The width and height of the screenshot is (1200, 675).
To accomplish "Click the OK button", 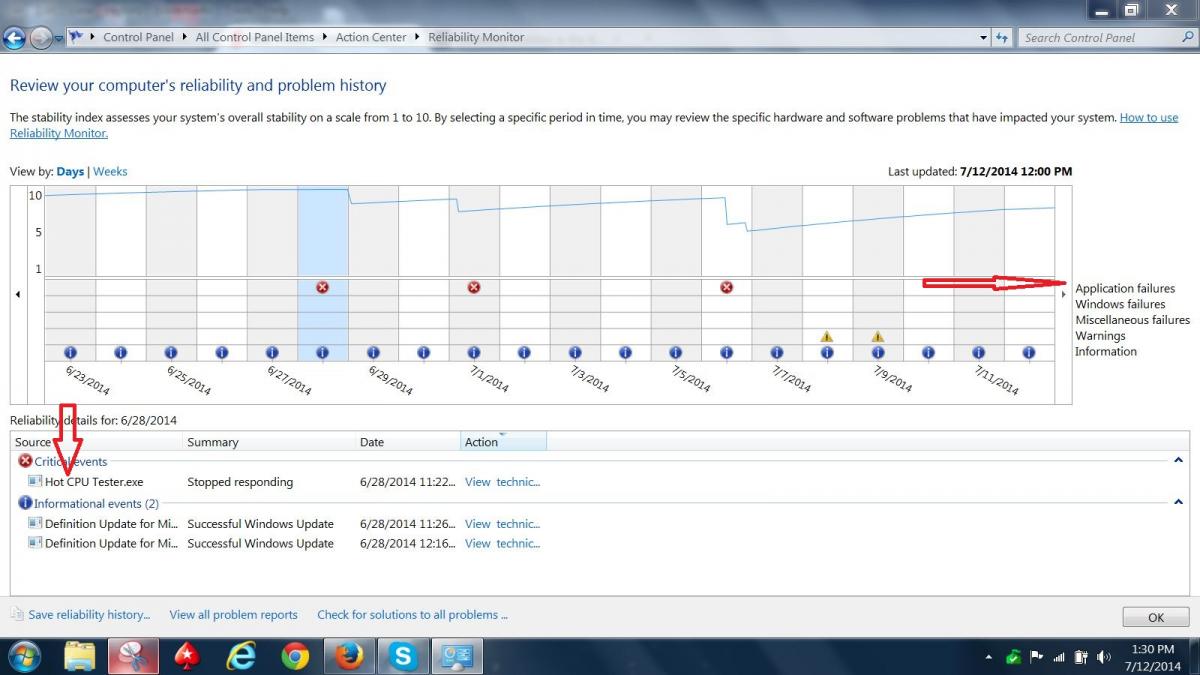I will [x=1156, y=617].
